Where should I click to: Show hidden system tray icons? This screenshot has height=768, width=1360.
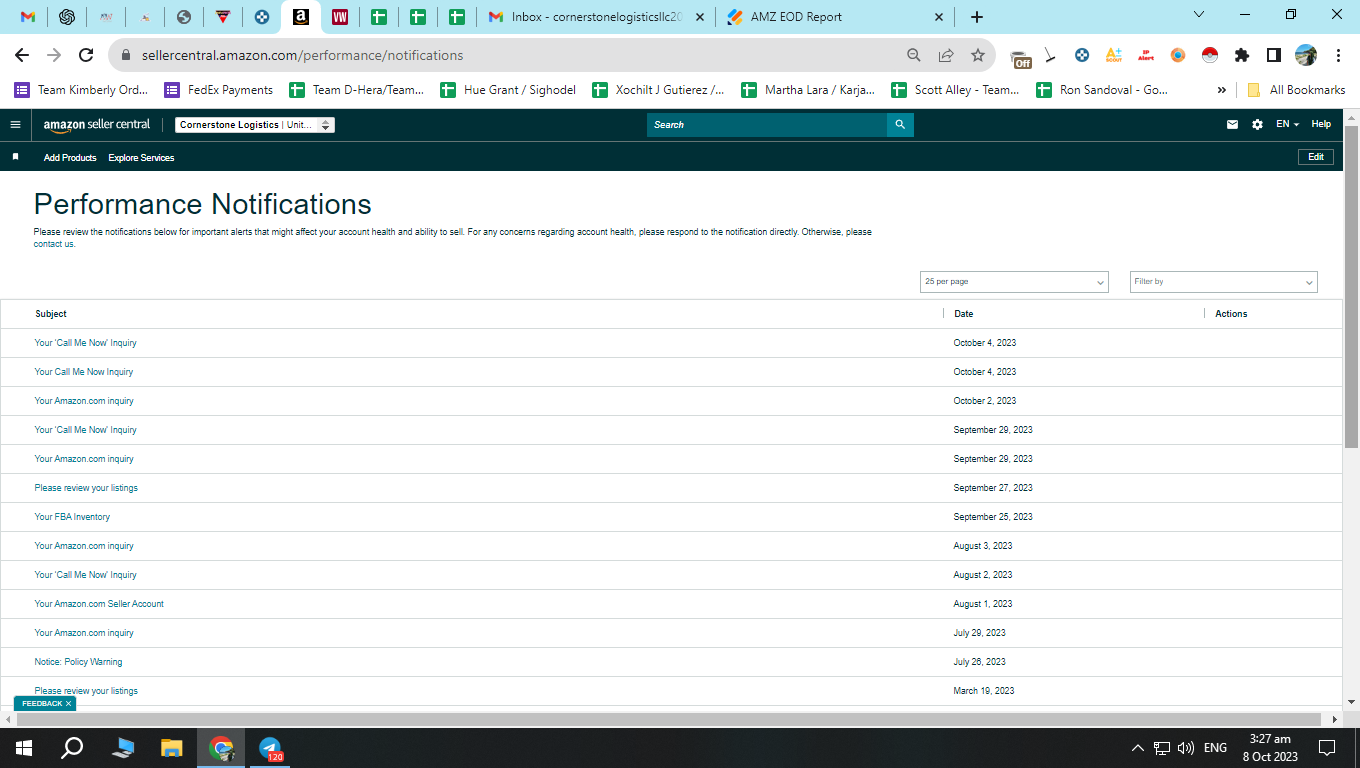[x=1137, y=748]
